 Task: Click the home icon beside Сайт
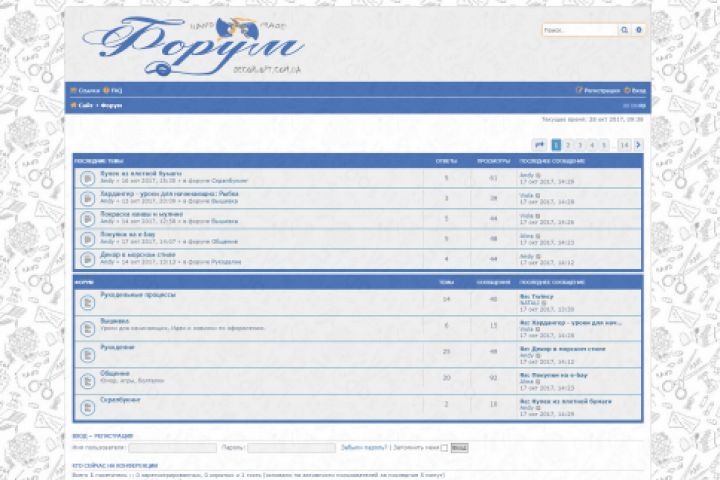click(73, 105)
